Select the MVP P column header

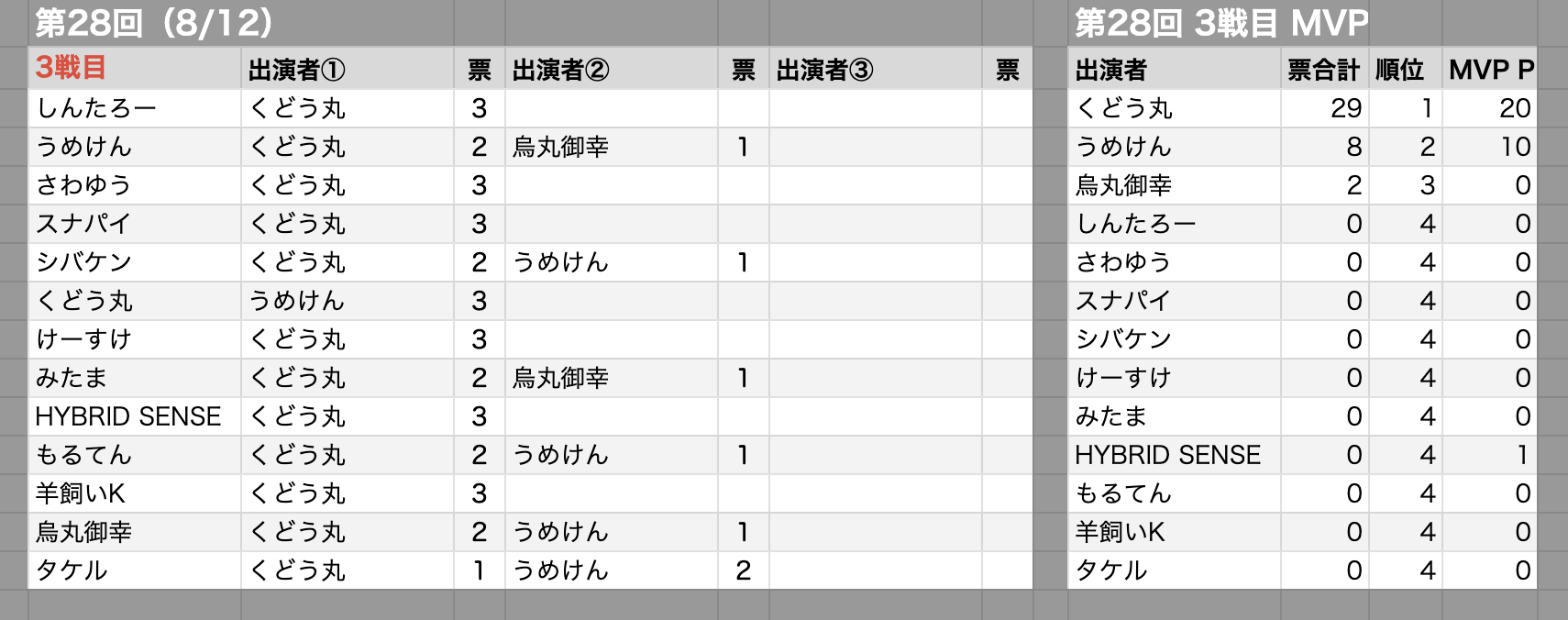(1490, 69)
